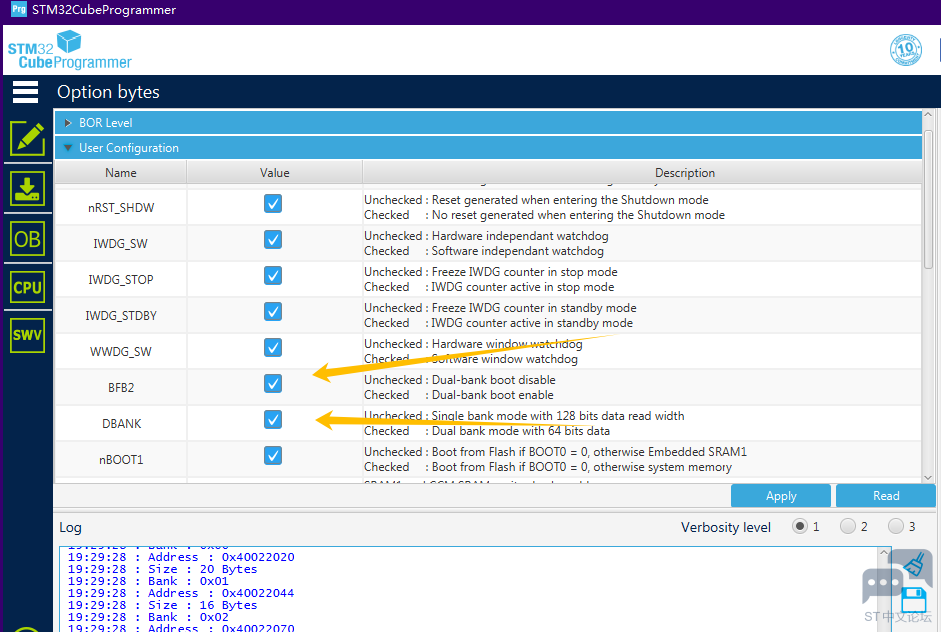This screenshot has width=941, height=632.
Task: Click the 10 years anniversary badge icon
Action: tap(906, 50)
